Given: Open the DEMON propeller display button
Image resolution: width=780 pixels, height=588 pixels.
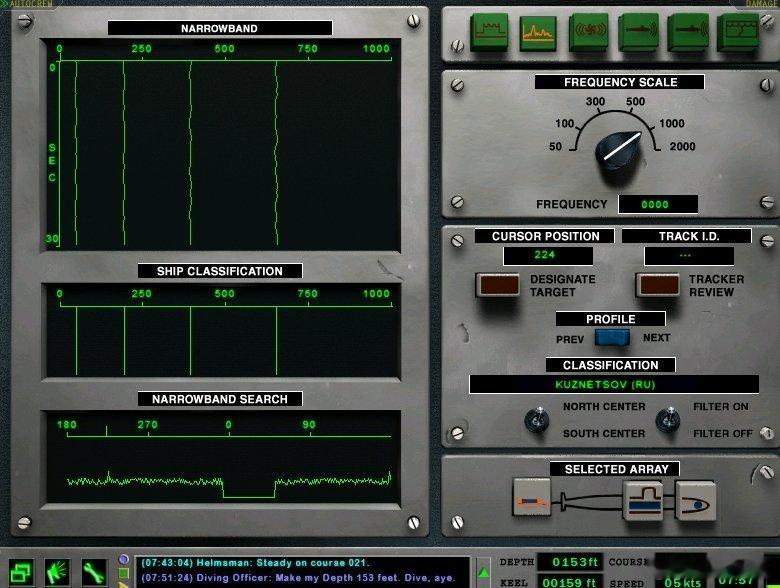Looking at the screenshot, I should coord(589,32).
